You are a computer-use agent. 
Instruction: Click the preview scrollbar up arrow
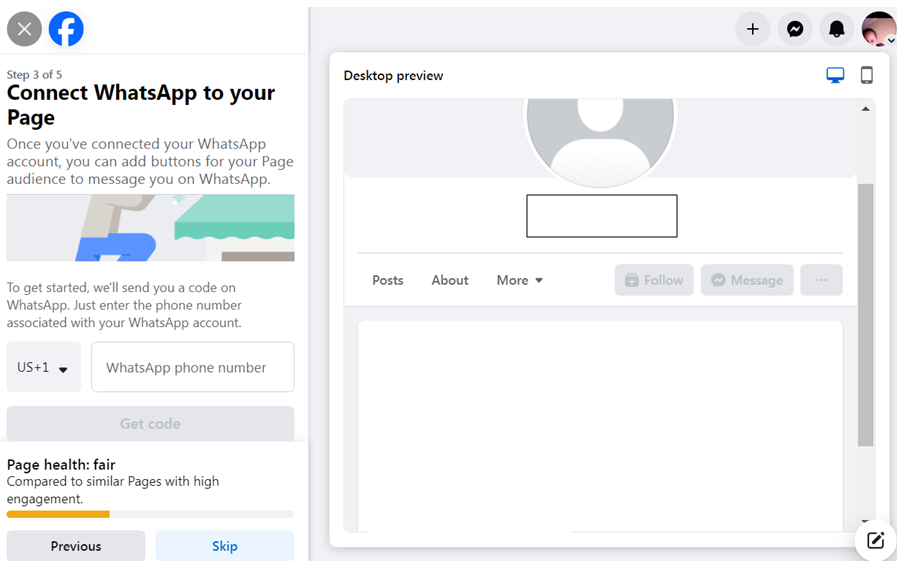(866, 109)
